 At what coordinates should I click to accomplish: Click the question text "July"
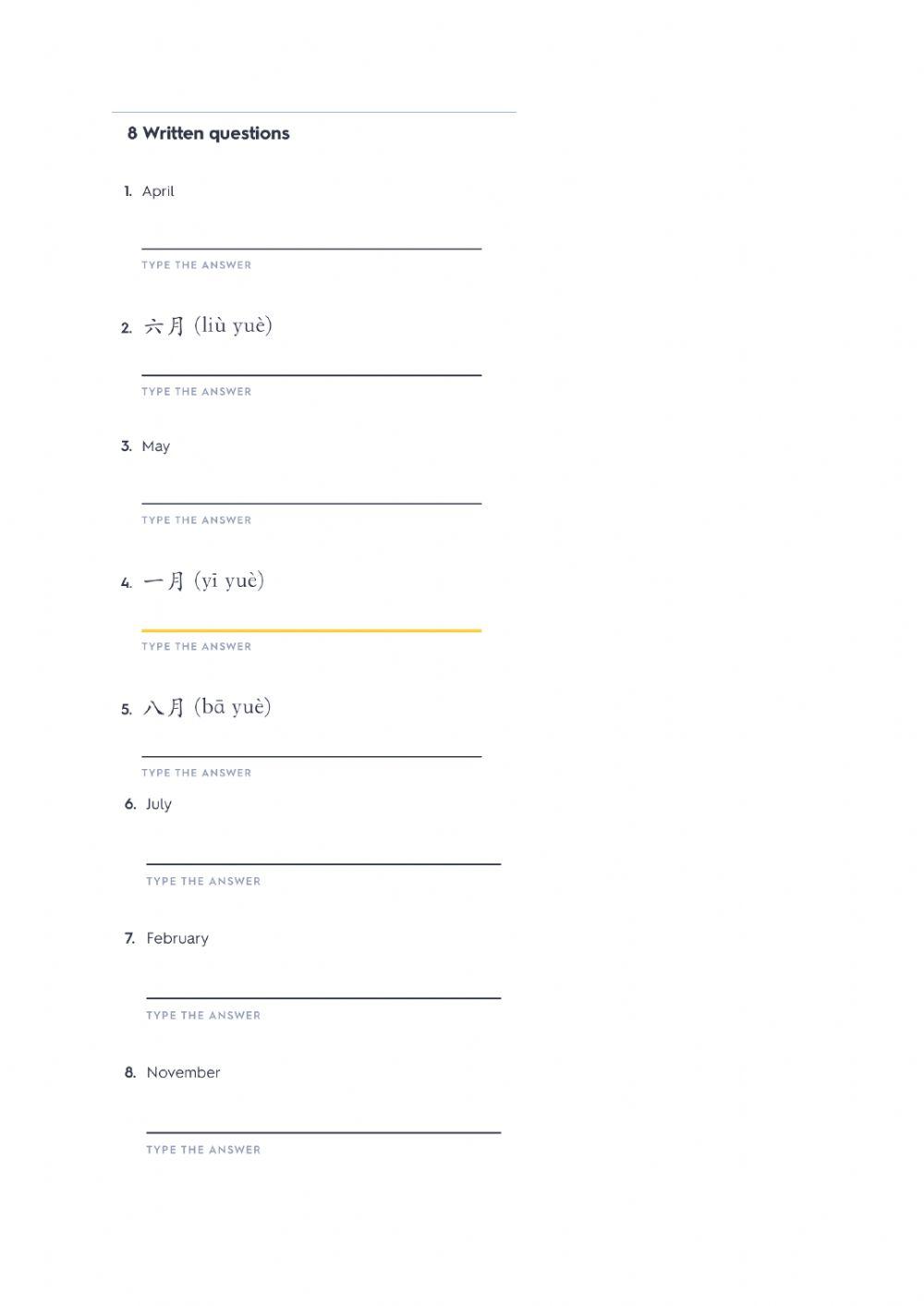[159, 804]
